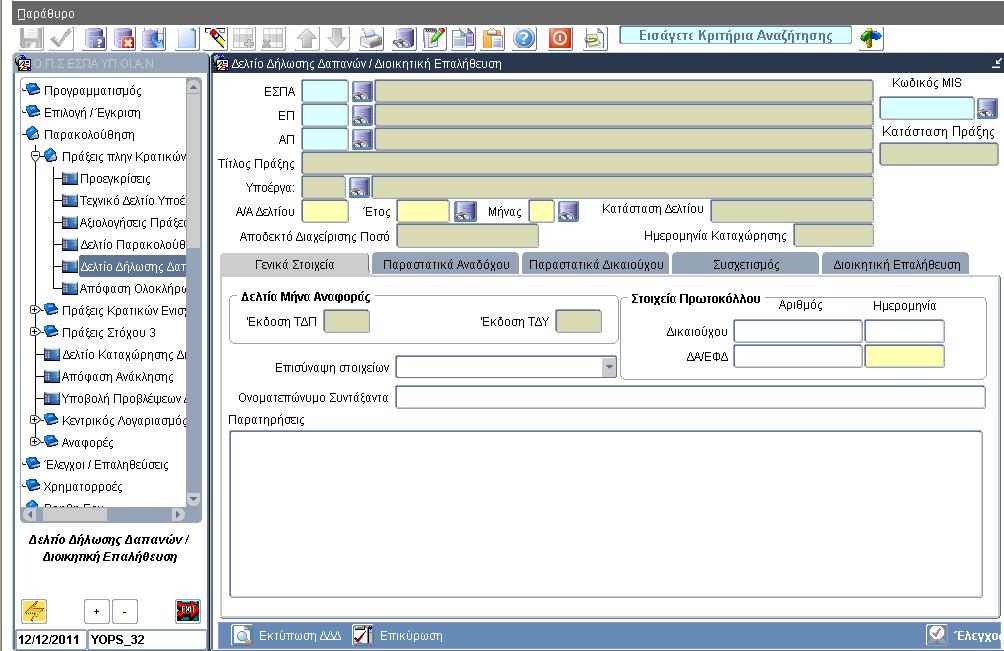Switch to the Διοικητική Επαλήθευση tab
This screenshot has width=1004, height=651.
pyautogui.click(x=896, y=264)
